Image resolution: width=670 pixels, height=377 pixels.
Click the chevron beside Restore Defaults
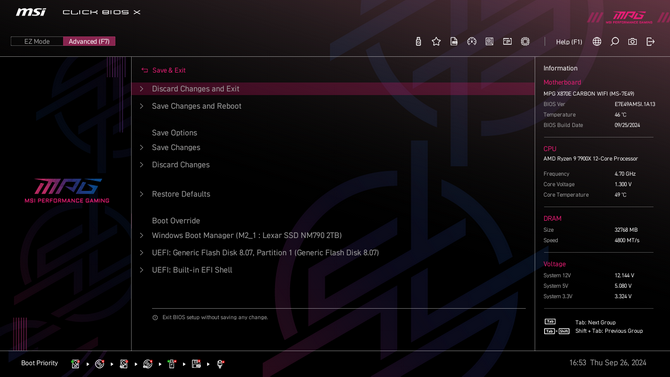tap(141, 194)
